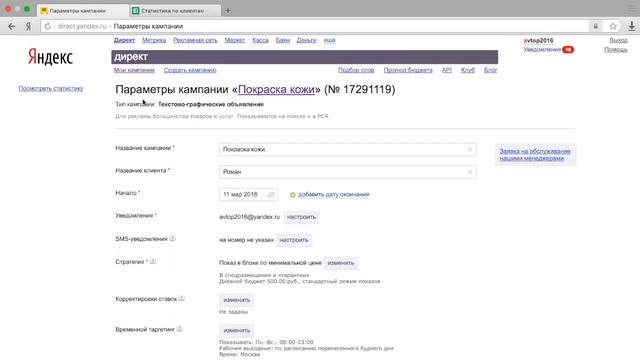The width and height of the screenshot is (640, 360).
Task: Open help icon next to Стратегия
Action: 153,261
